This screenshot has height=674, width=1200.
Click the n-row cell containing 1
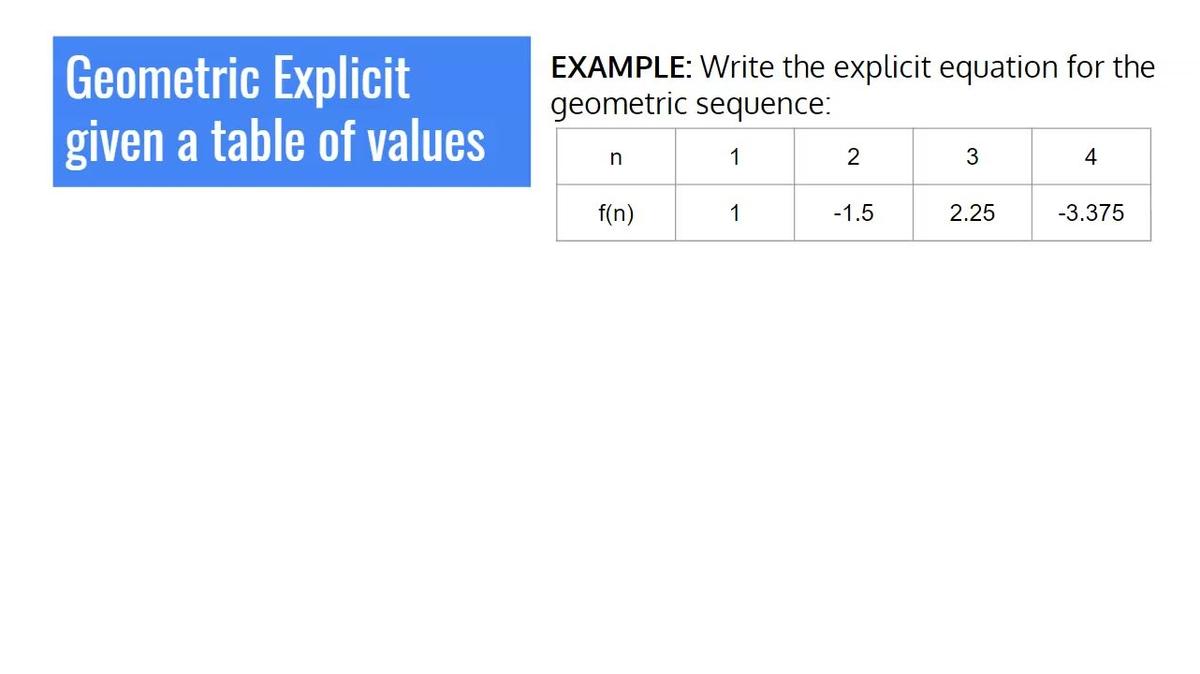(734, 157)
